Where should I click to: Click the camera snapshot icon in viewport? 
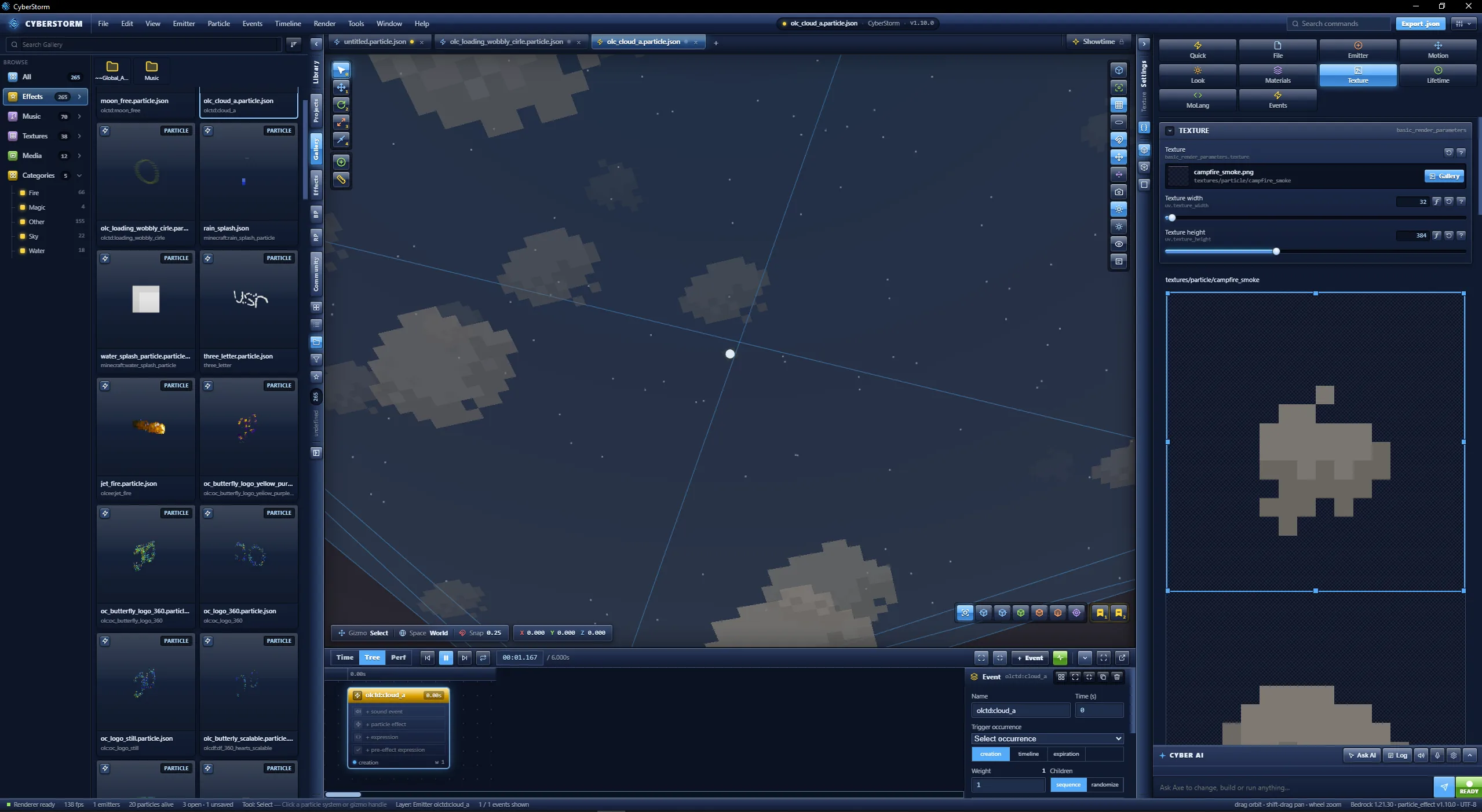[x=1119, y=192]
